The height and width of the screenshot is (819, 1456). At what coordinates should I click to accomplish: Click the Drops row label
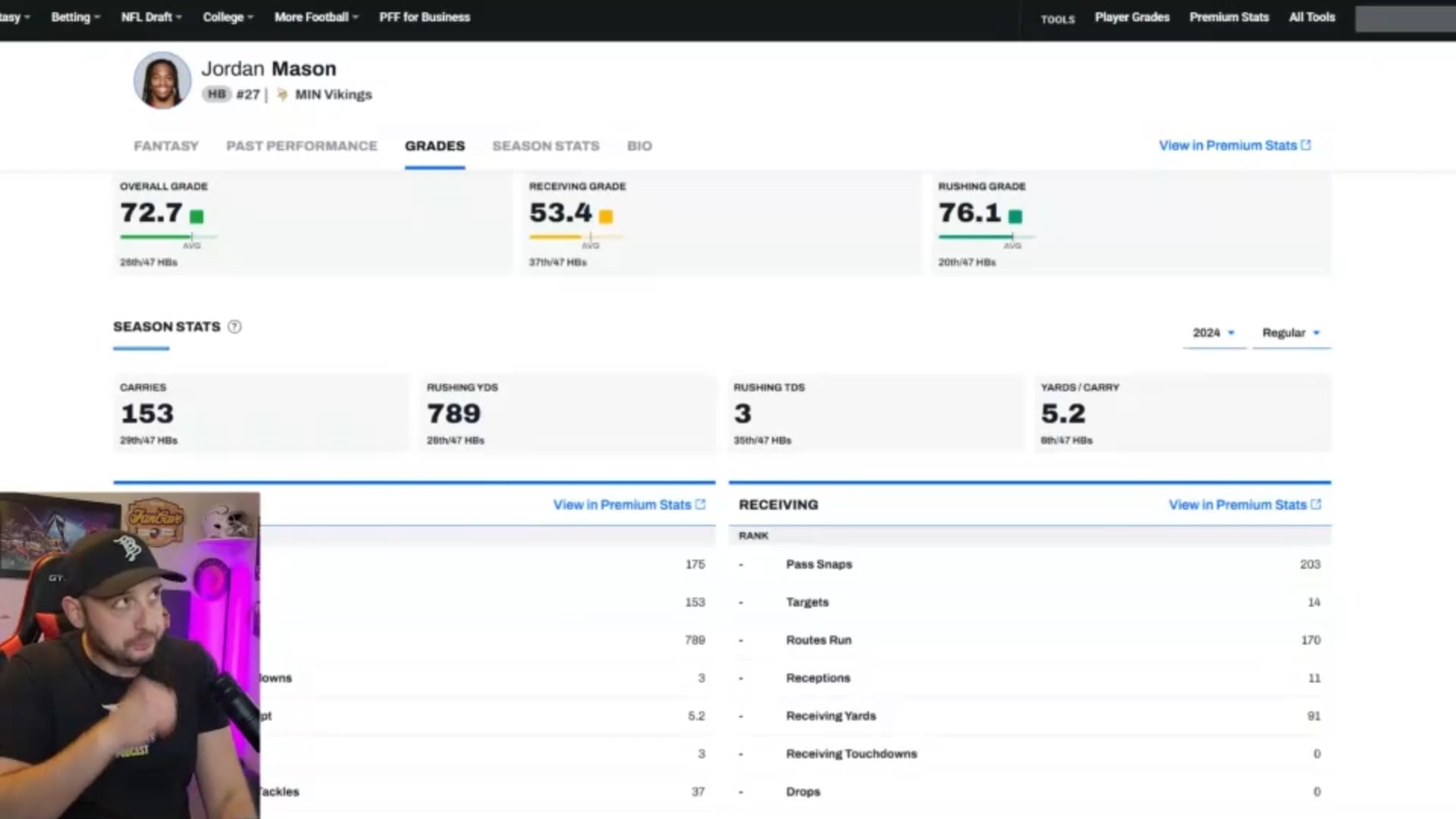pyautogui.click(x=803, y=792)
